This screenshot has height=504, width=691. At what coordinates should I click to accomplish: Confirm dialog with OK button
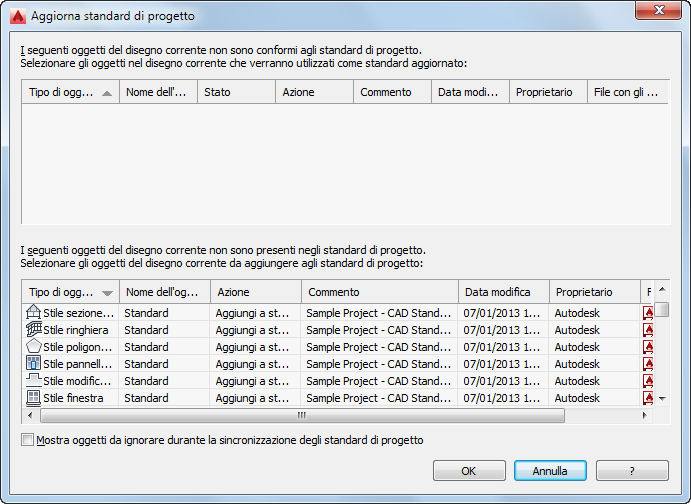click(x=469, y=470)
